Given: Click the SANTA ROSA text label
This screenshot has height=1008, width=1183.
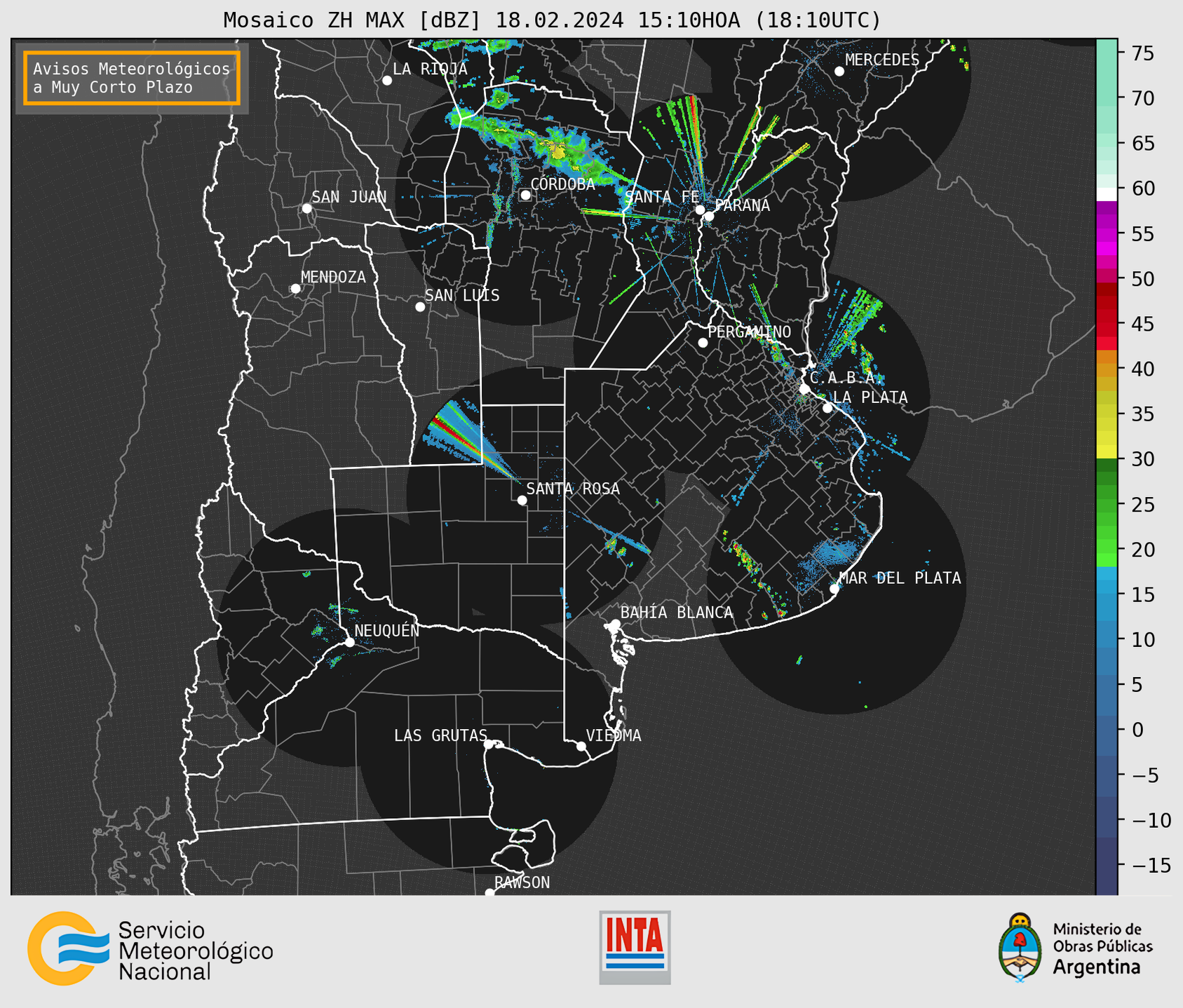Looking at the screenshot, I should pyautogui.click(x=573, y=489).
